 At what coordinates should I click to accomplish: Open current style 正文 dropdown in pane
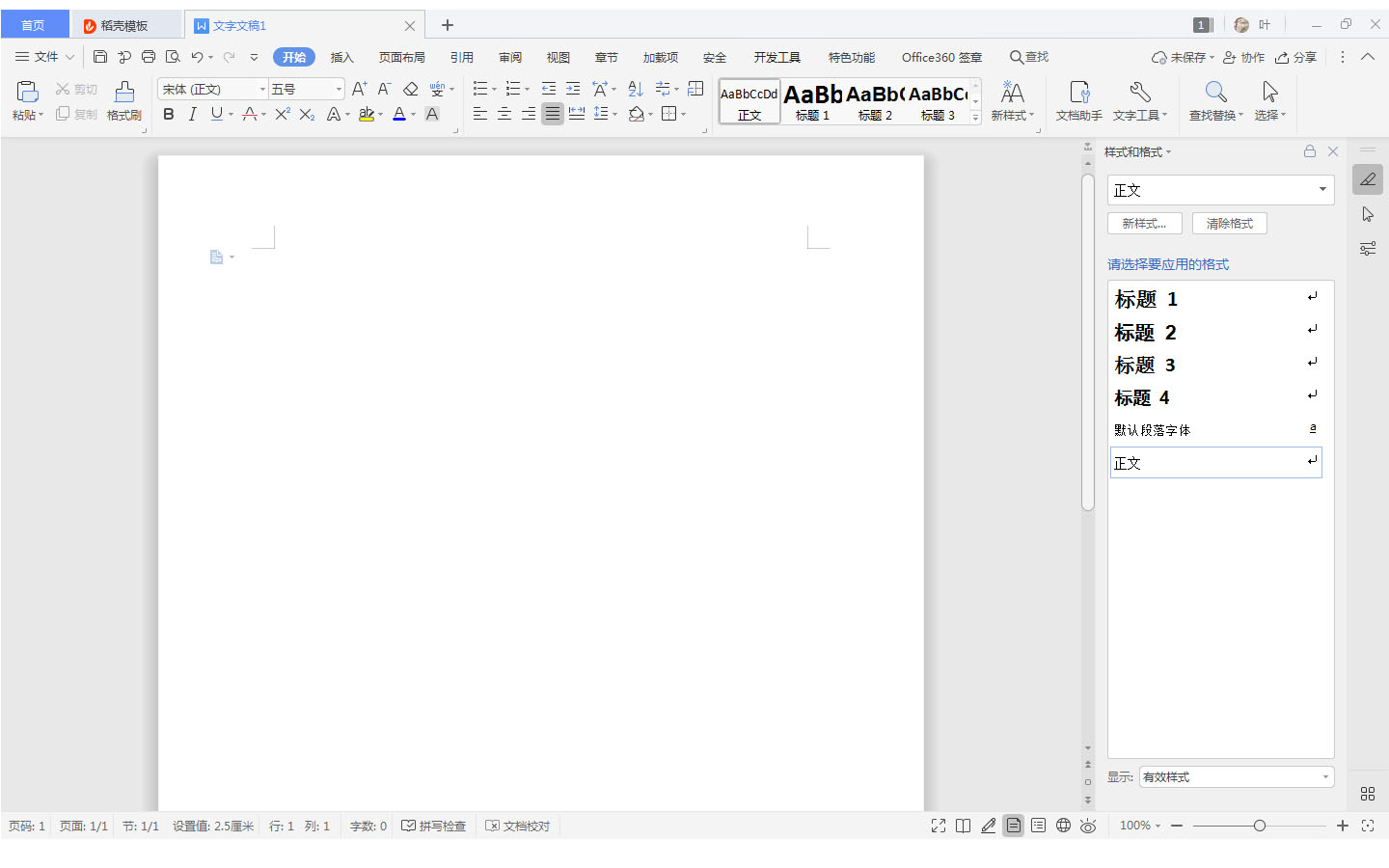[x=1322, y=189]
